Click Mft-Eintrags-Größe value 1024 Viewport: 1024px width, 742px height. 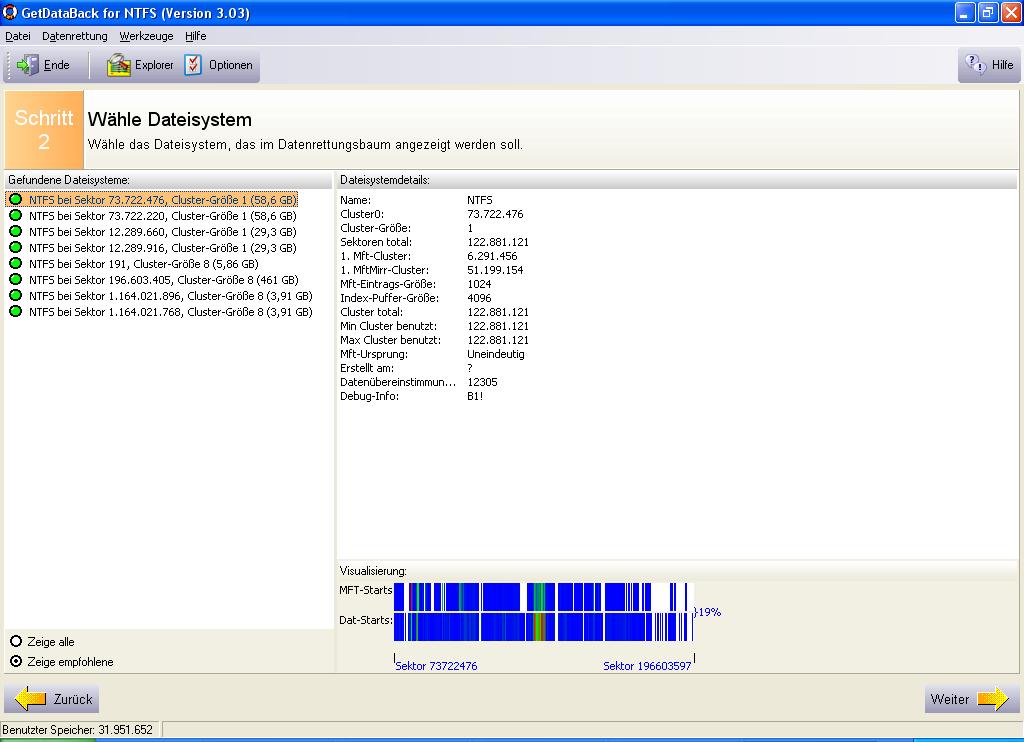point(479,284)
